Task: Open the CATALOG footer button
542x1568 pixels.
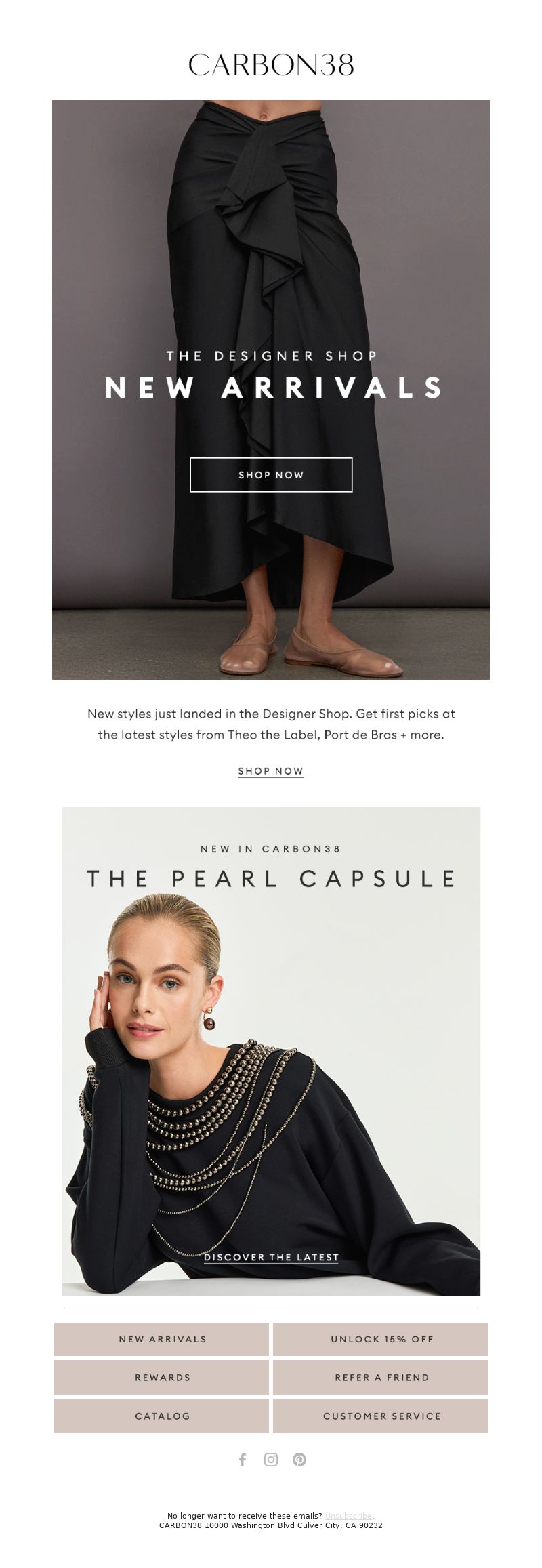Action: click(x=162, y=1416)
